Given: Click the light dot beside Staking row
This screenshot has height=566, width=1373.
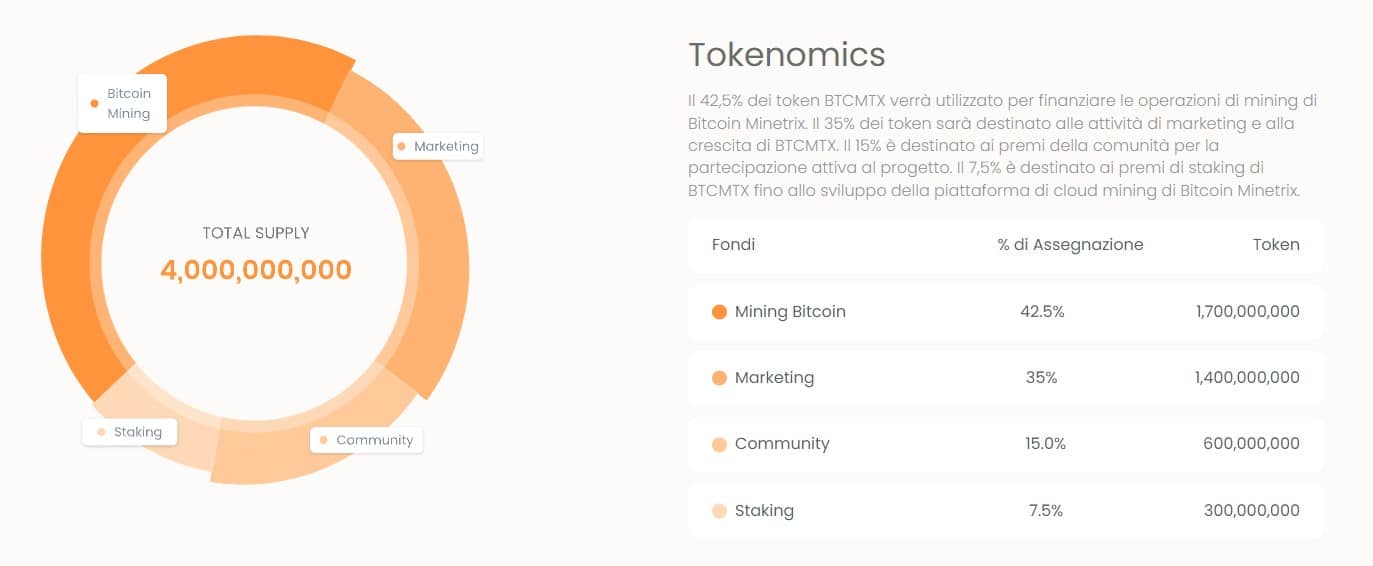Looking at the screenshot, I should pyautogui.click(x=719, y=511).
